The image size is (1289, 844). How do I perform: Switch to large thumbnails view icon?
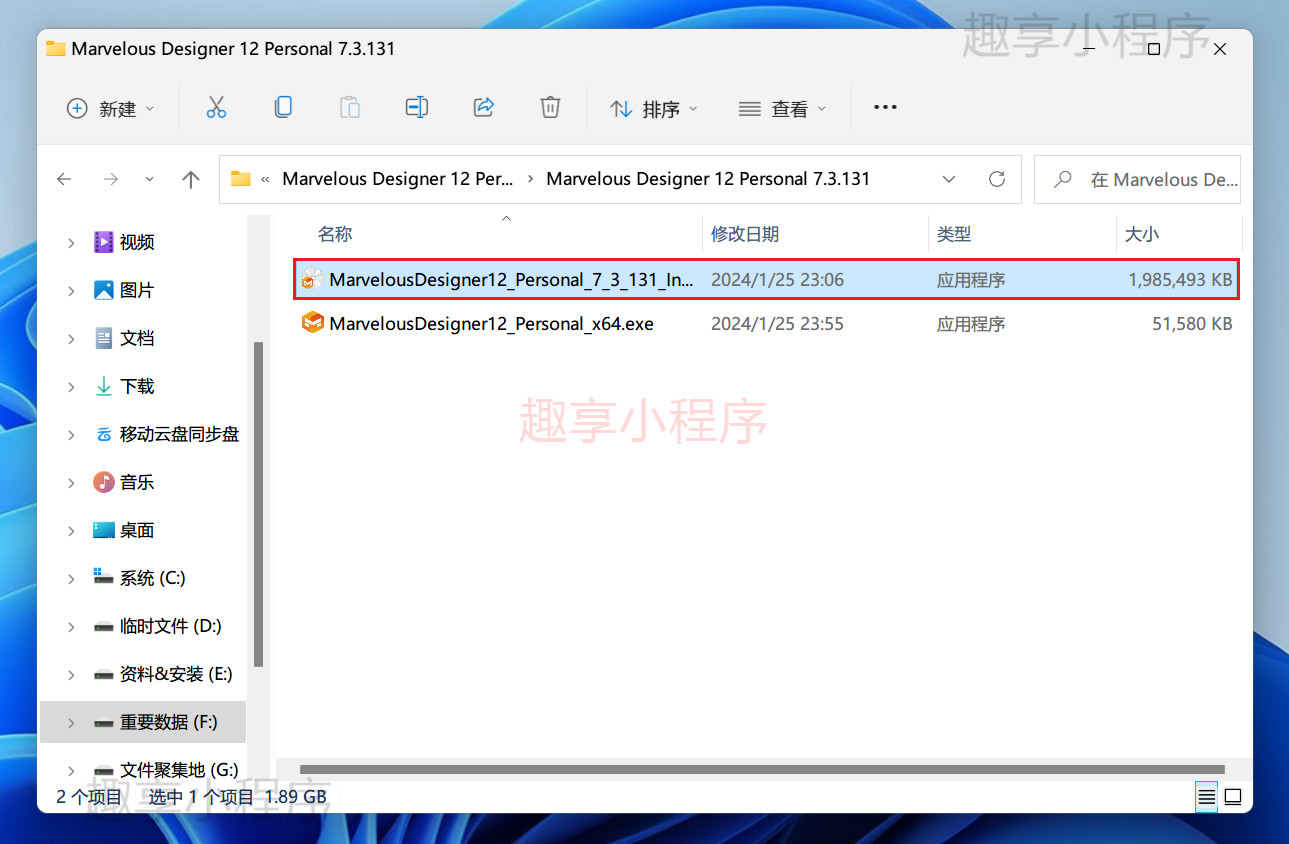[1233, 797]
